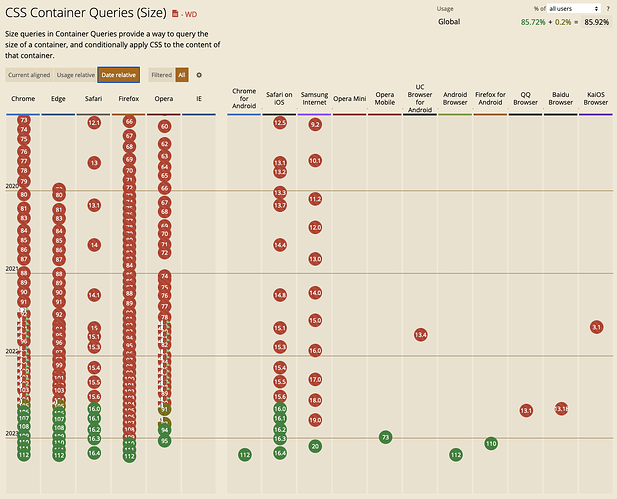The height and width of the screenshot is (499, 617).
Task: Click Samsung Internet 9.2 red circle
Action: coord(315,125)
